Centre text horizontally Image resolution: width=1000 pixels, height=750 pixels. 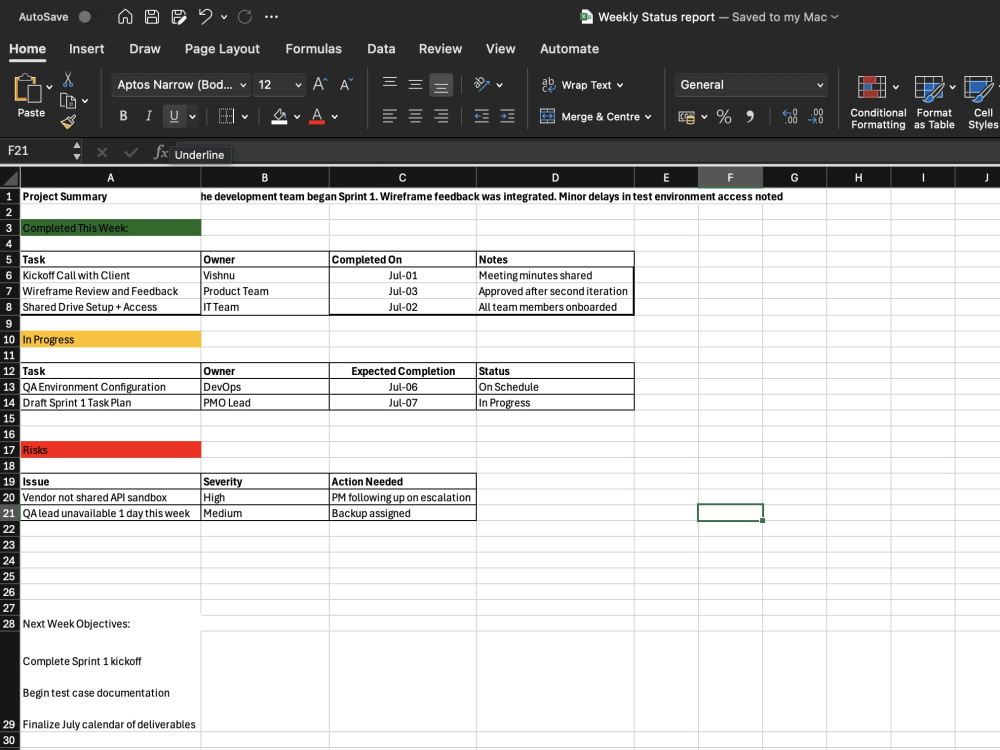tap(415, 116)
